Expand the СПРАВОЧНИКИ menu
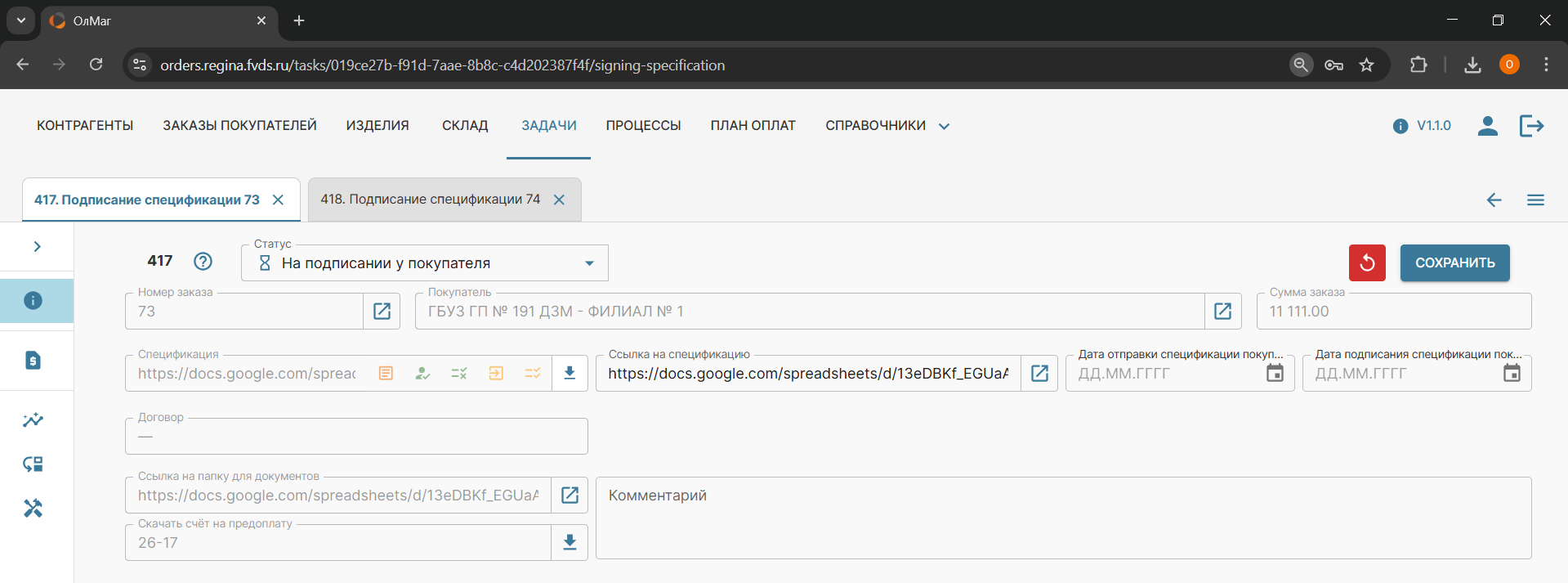This screenshot has width=1568, height=583. coord(887,125)
